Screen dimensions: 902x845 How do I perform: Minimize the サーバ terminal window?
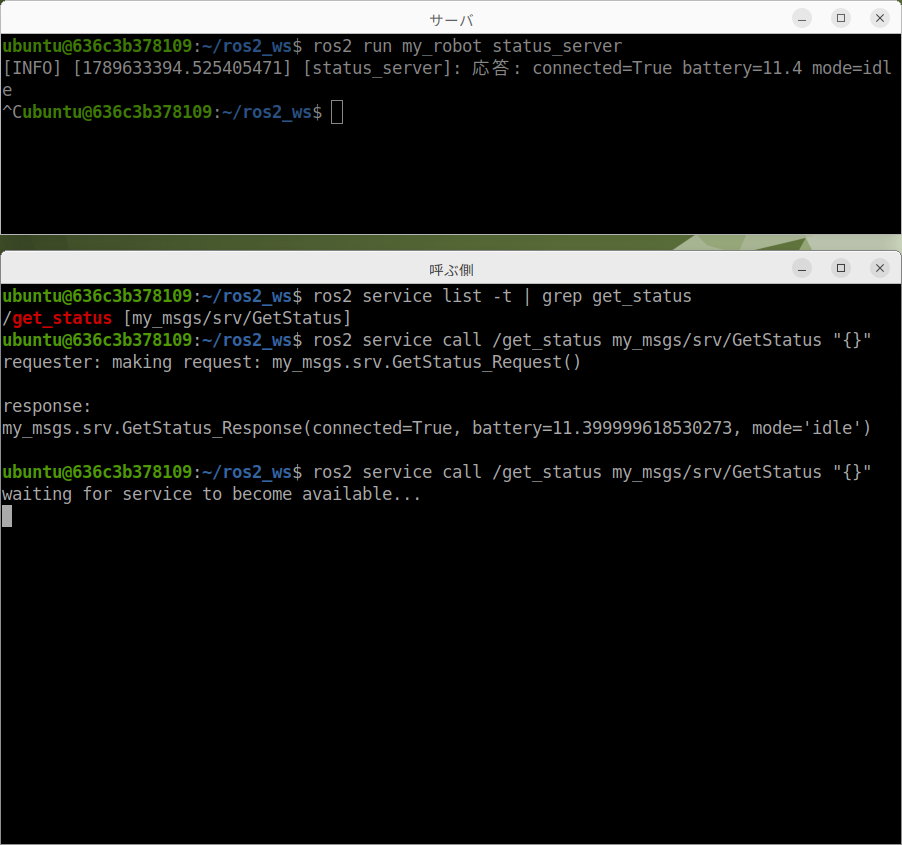tap(802, 18)
